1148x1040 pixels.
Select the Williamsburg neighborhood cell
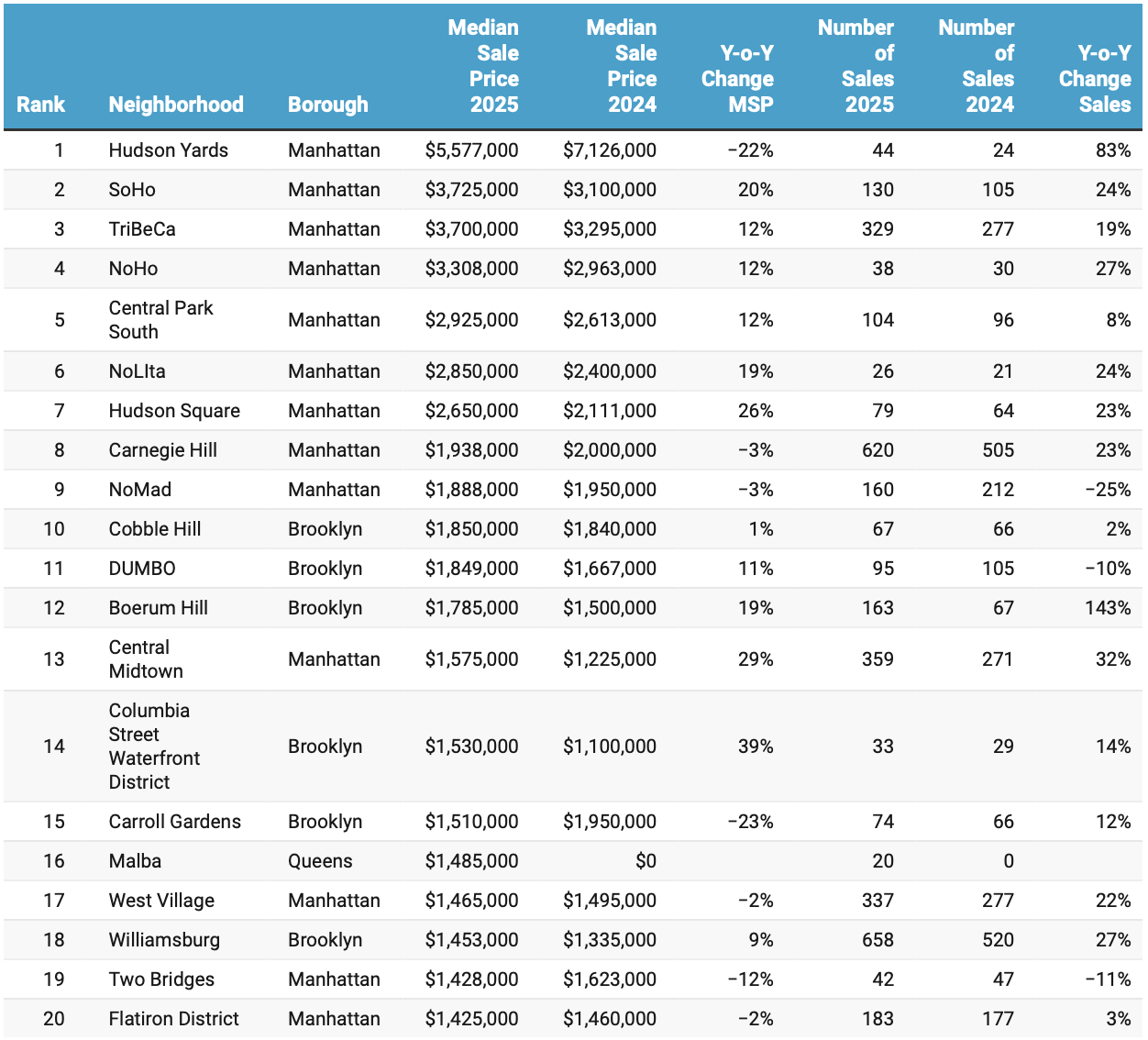click(164, 940)
